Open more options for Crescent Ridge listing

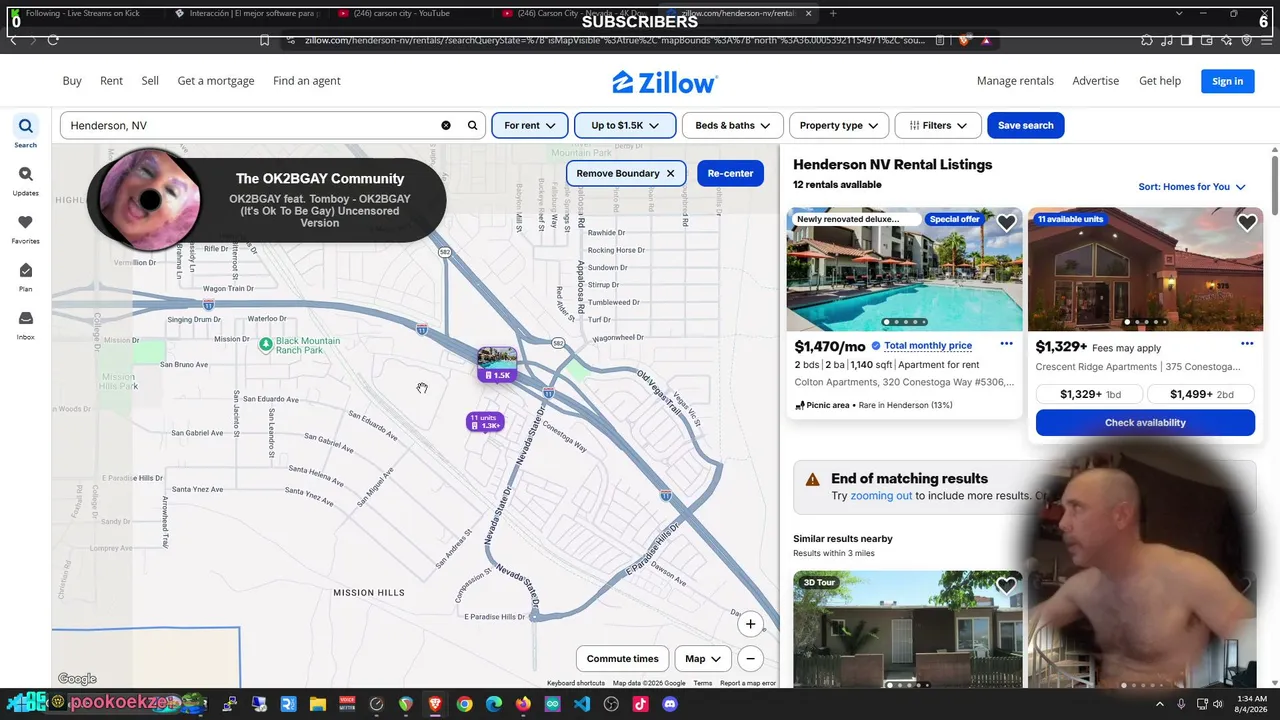[x=1247, y=344]
